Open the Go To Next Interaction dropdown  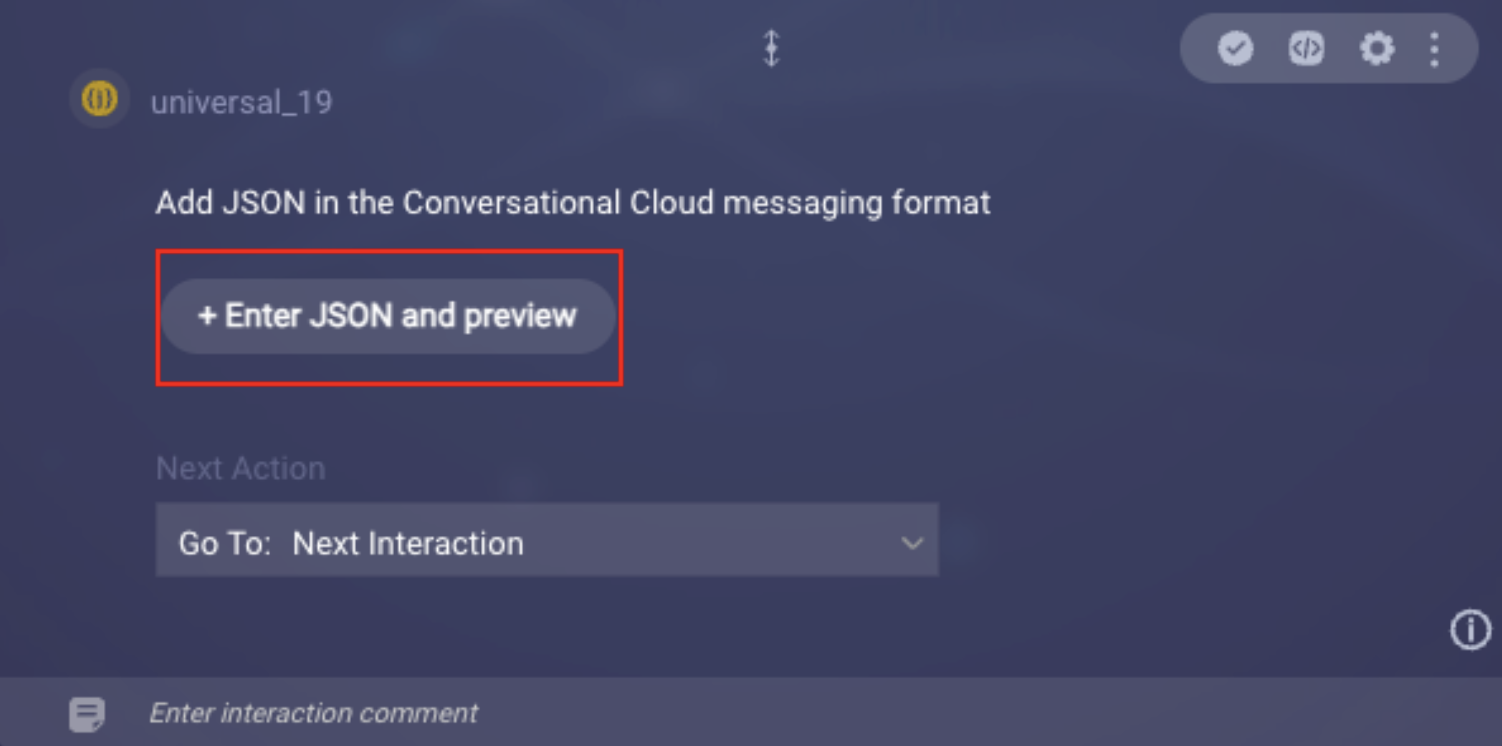click(547, 540)
